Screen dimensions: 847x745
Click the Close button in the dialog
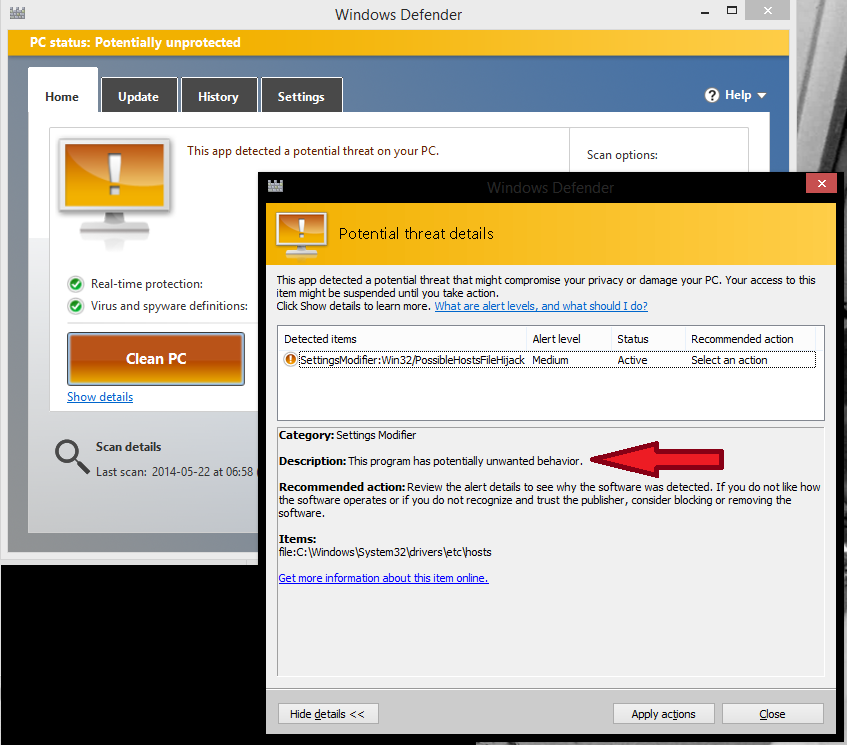(772, 714)
